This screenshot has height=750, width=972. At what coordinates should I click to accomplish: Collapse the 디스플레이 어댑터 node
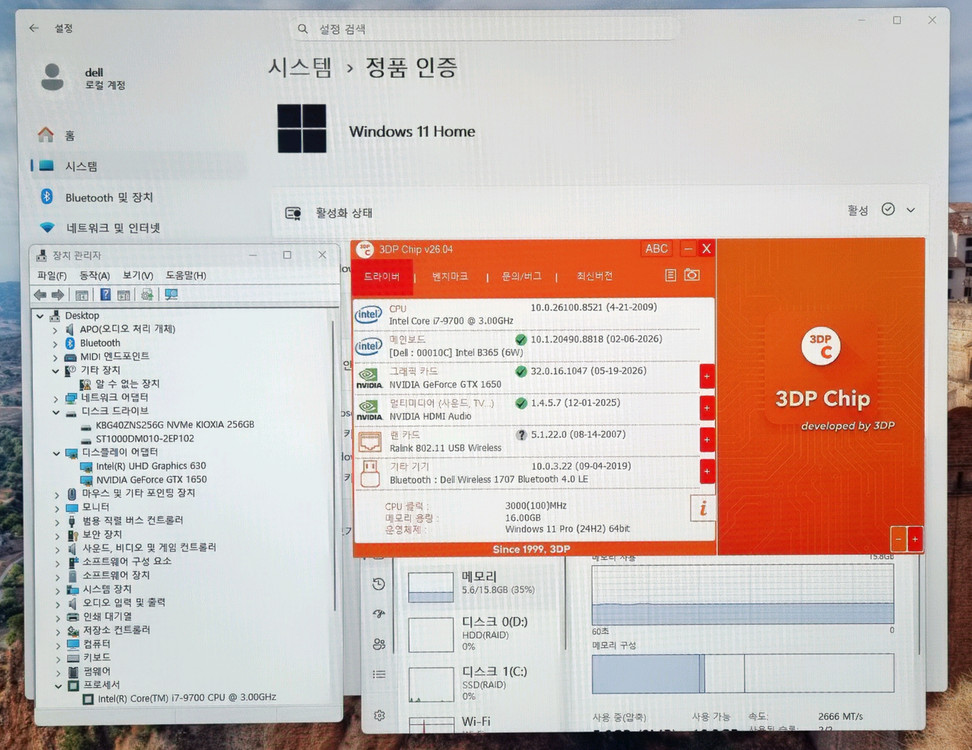(55, 452)
